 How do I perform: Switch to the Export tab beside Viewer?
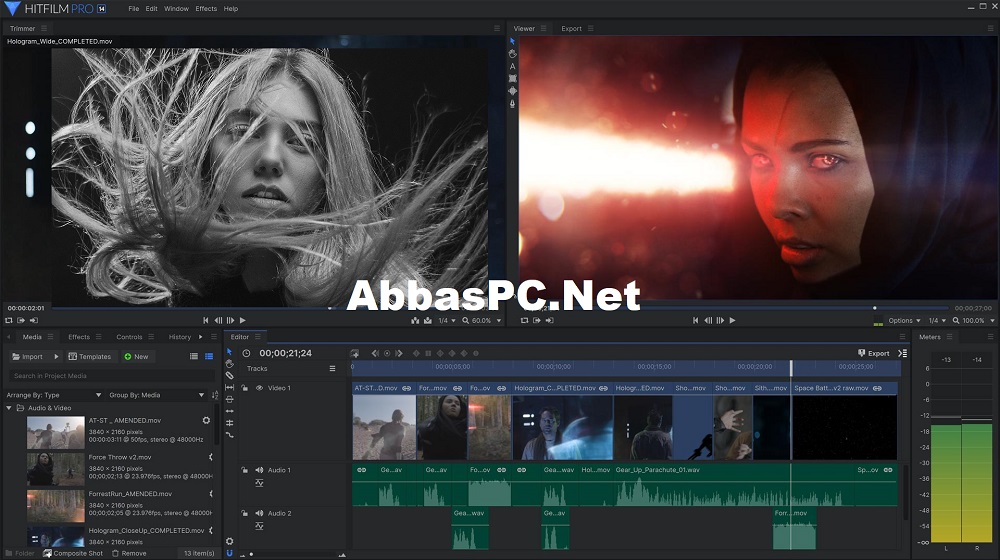[x=571, y=29]
